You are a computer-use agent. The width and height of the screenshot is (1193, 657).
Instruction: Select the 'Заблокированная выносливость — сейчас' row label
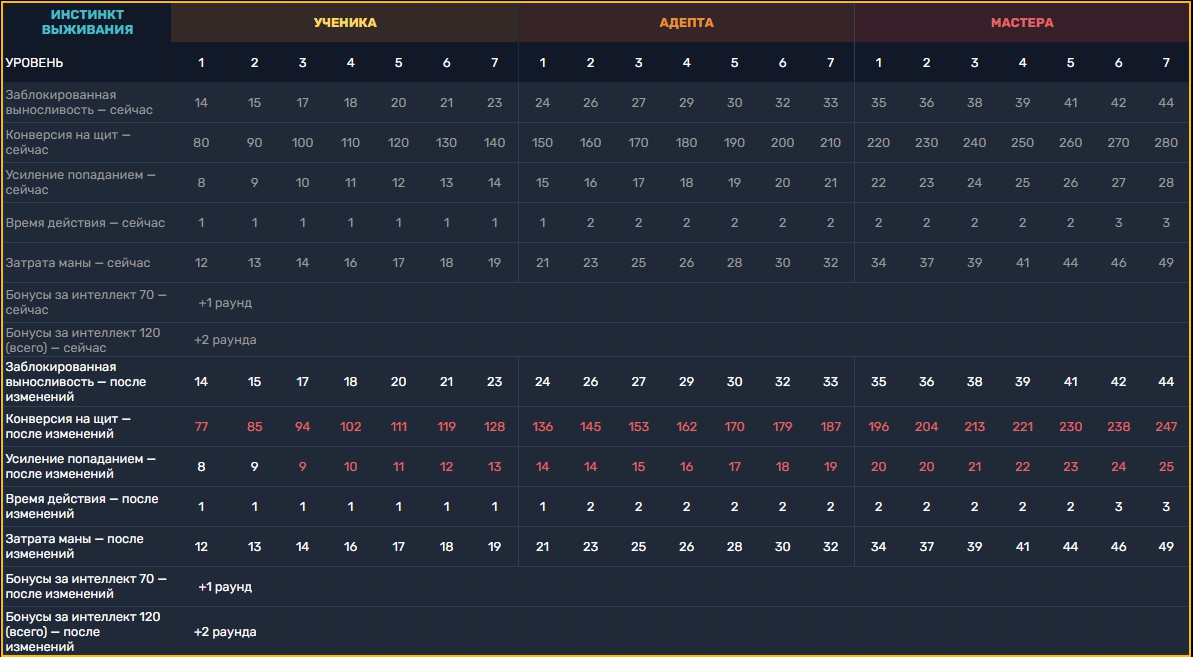point(79,103)
